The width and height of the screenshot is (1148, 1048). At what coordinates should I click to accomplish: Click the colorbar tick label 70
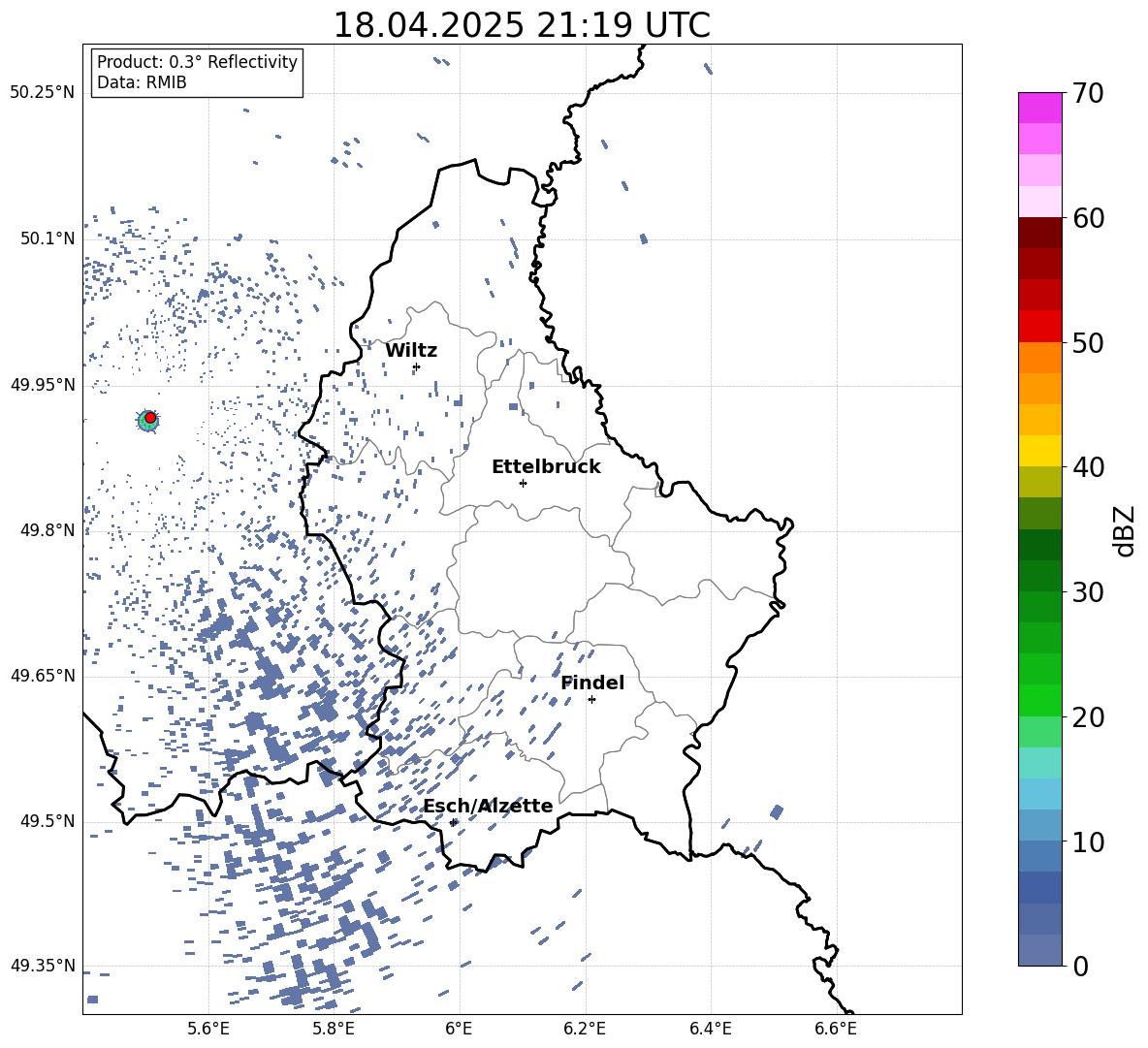point(1088,94)
